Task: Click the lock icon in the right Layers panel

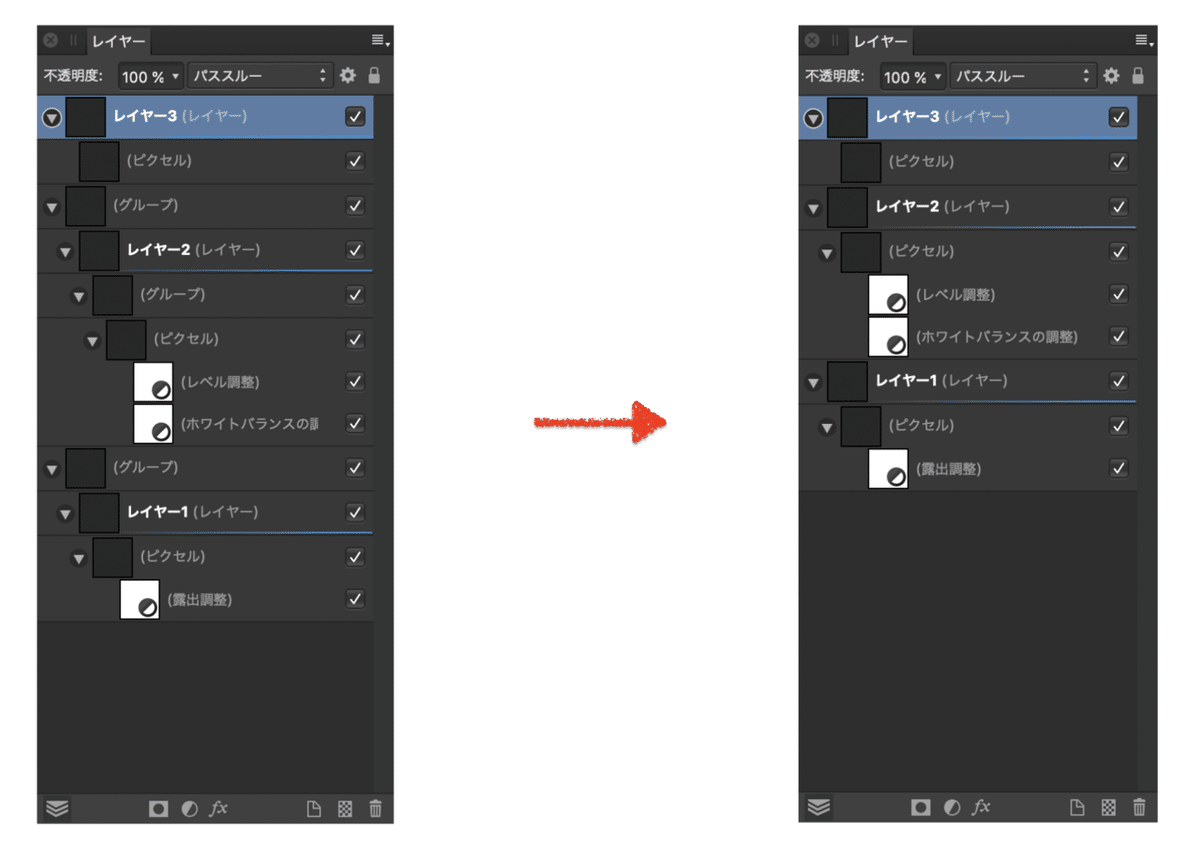Action: 1138,75
